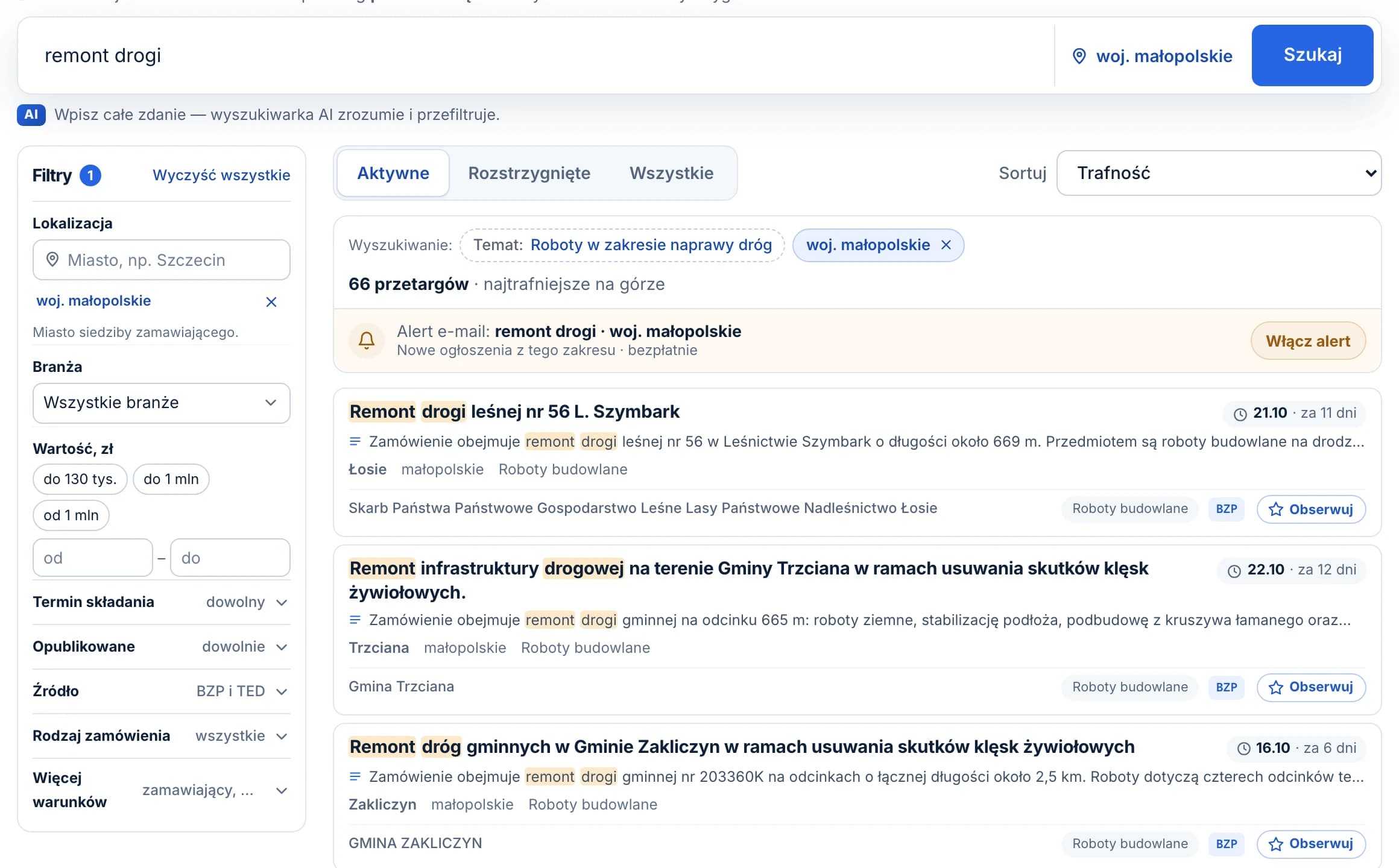Click description lines icon in Szymbark tender
The image size is (1399, 868).
point(355,442)
